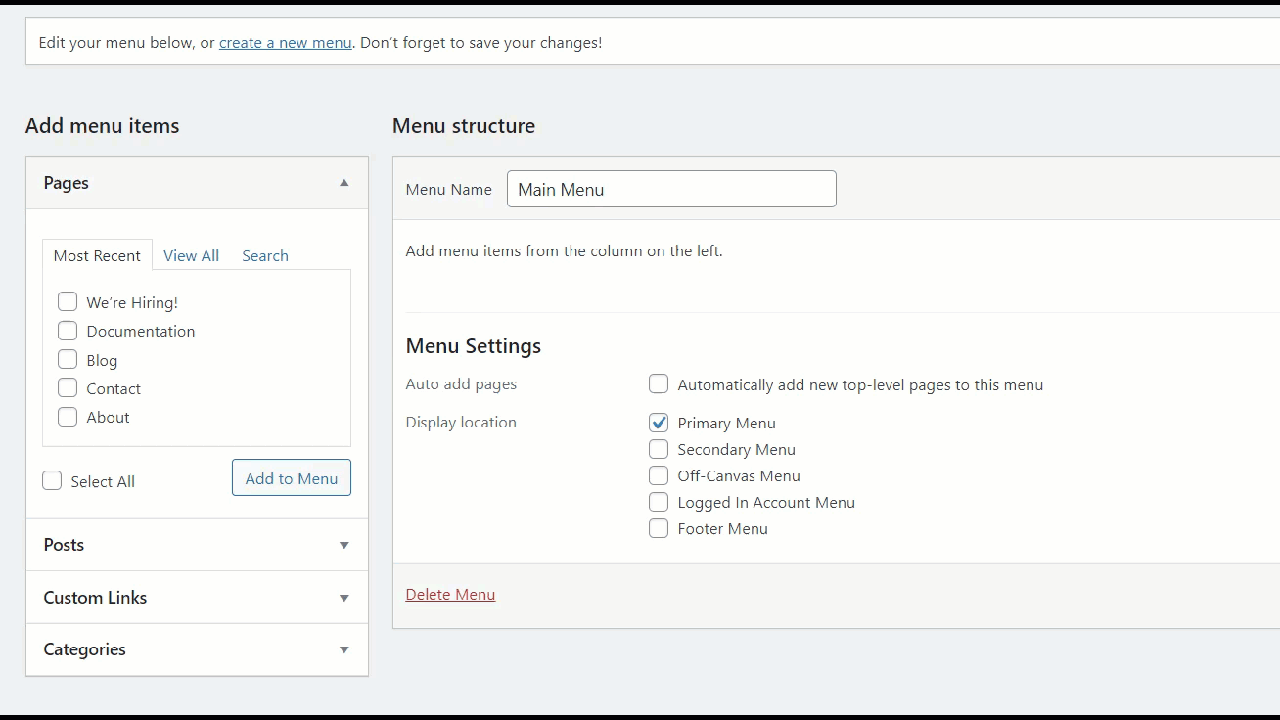The width and height of the screenshot is (1280, 720).
Task: Open the Search tab in Pages
Action: pos(265,255)
